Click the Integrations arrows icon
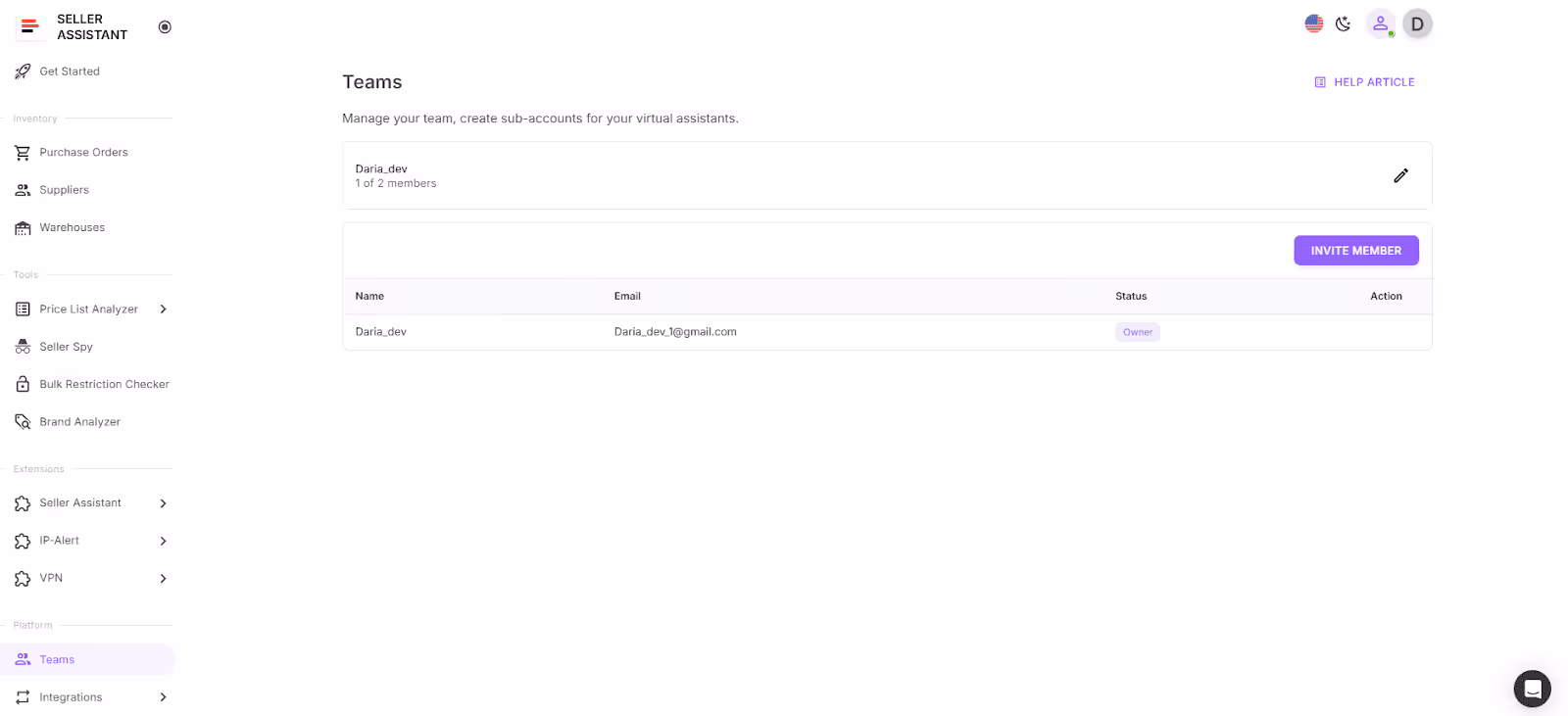Viewport: 1568px width, 716px height. pos(23,697)
